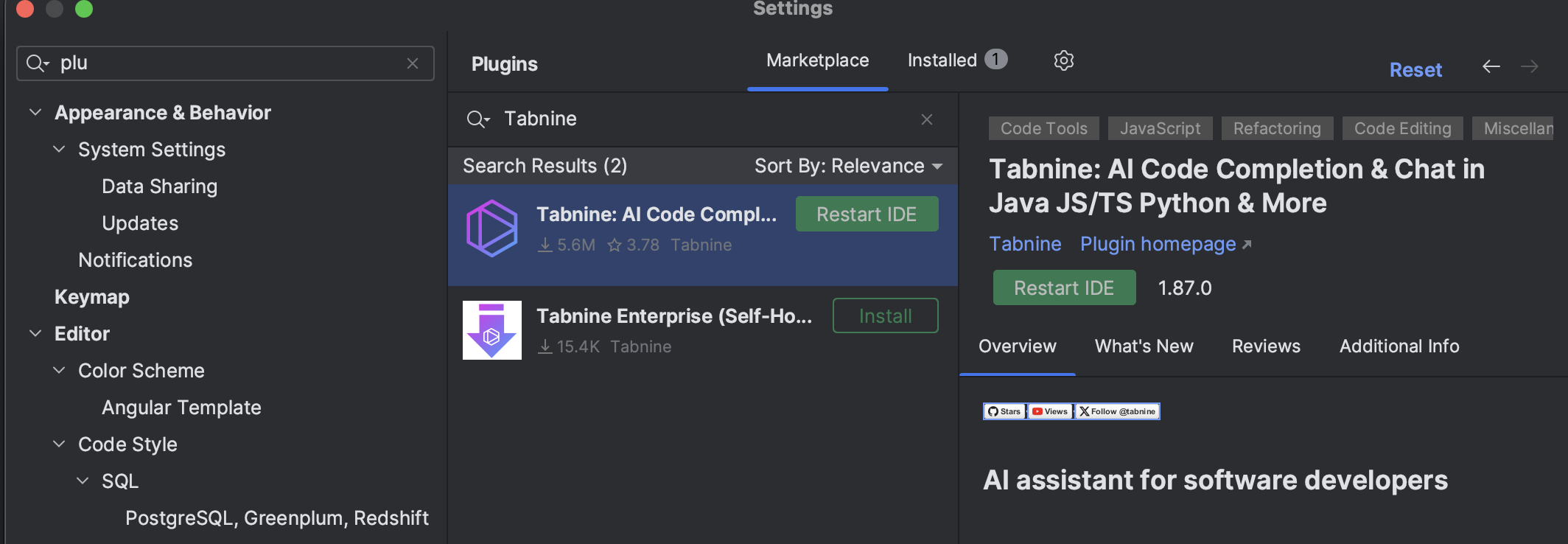Select Keymap settings
Viewport: 1568px width, 544px height.
(x=91, y=297)
